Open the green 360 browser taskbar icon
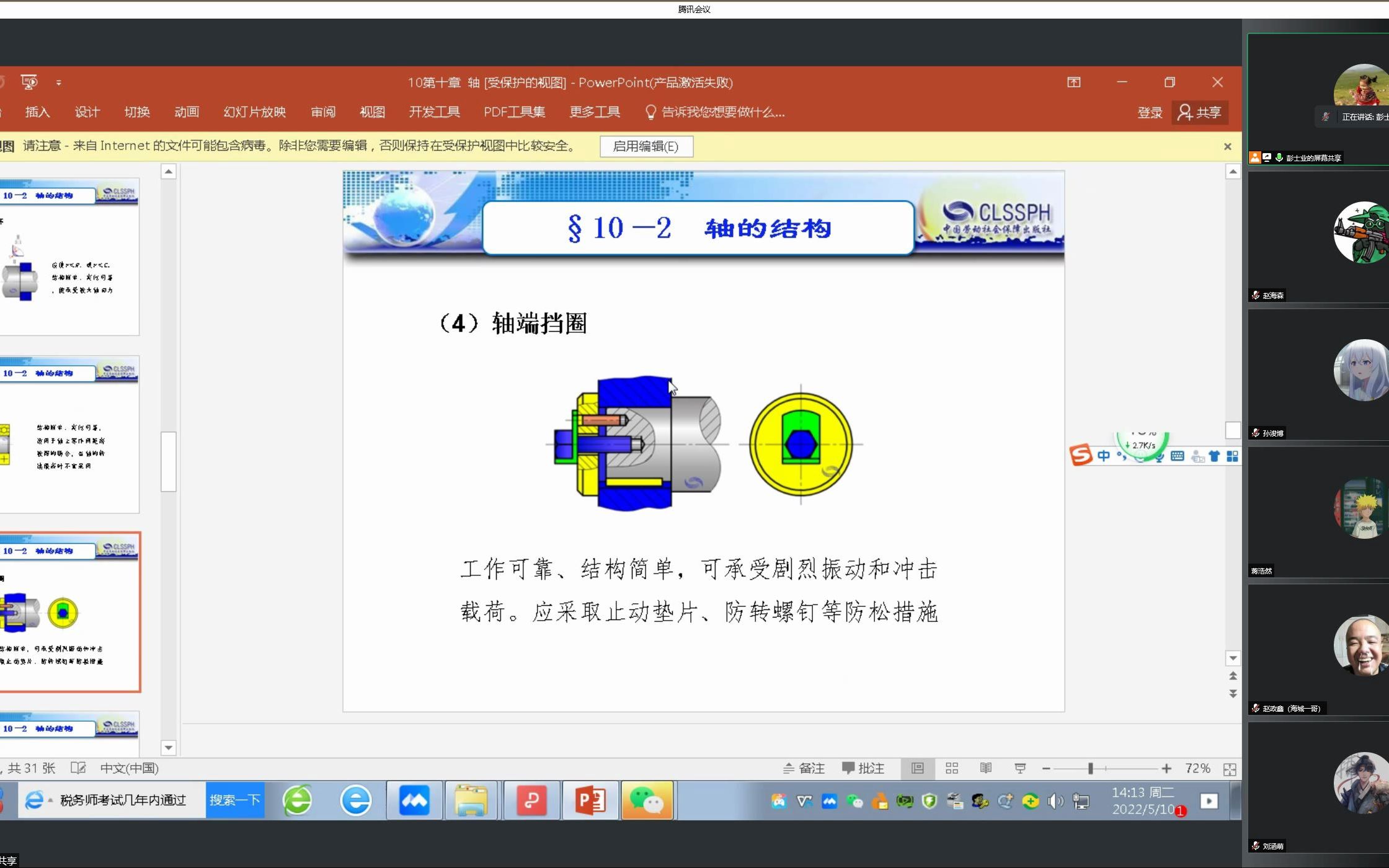Screen dimensions: 1389x868 coord(298,800)
